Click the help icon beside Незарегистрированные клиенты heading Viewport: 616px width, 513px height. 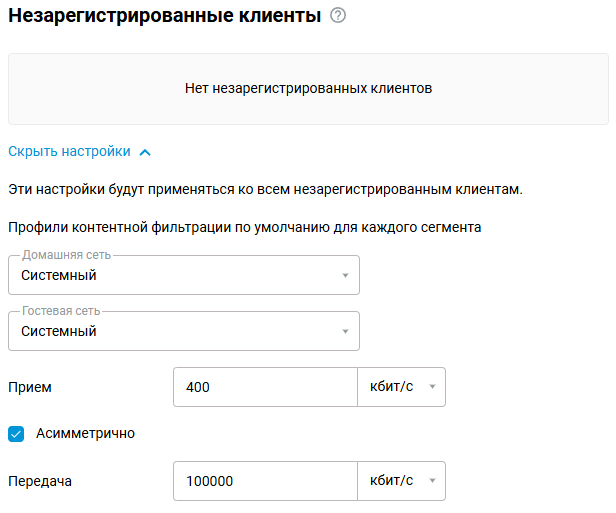pos(337,15)
